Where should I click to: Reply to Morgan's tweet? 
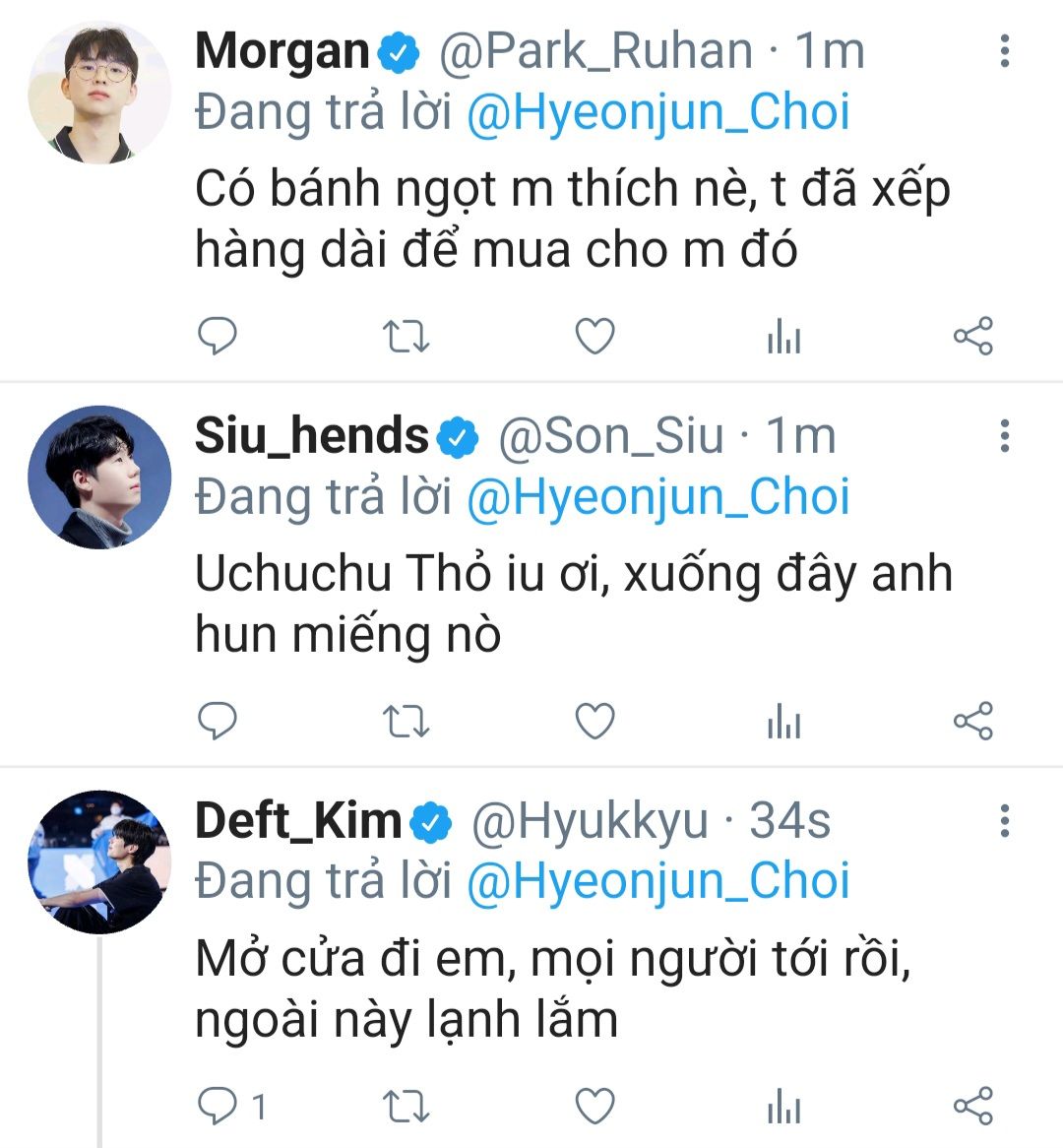pos(218,337)
